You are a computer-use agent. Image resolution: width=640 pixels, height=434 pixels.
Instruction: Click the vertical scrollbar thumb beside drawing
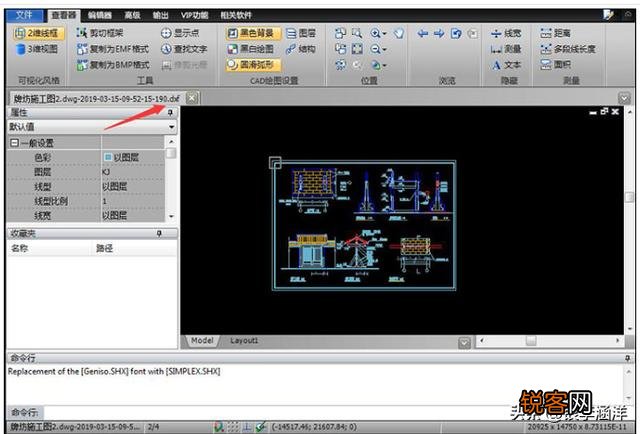coord(629,197)
